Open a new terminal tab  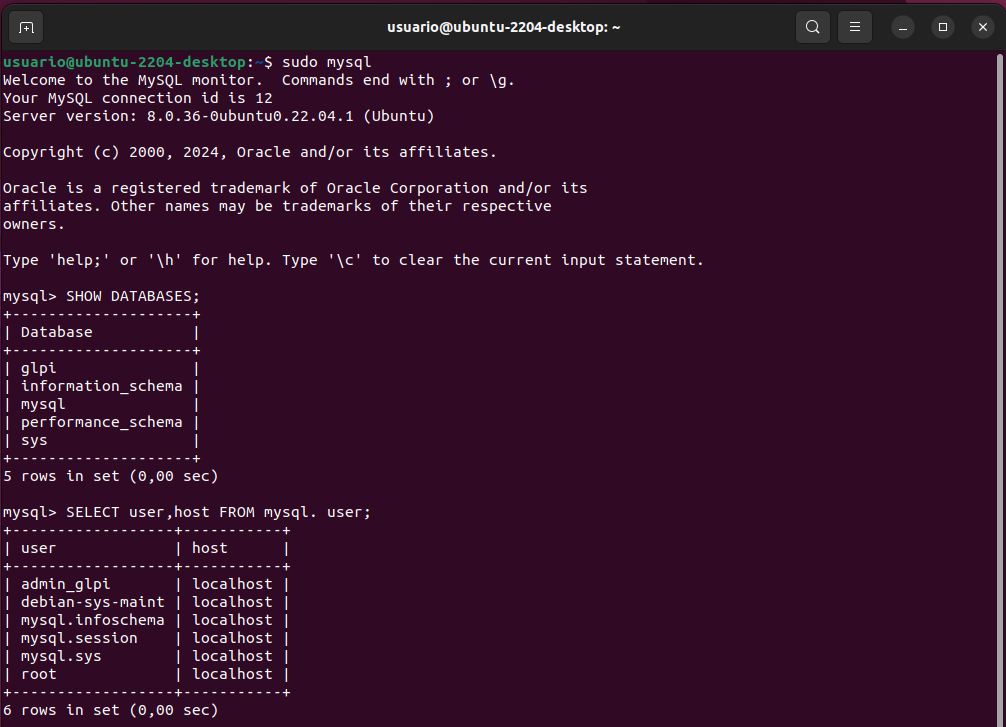coord(26,27)
